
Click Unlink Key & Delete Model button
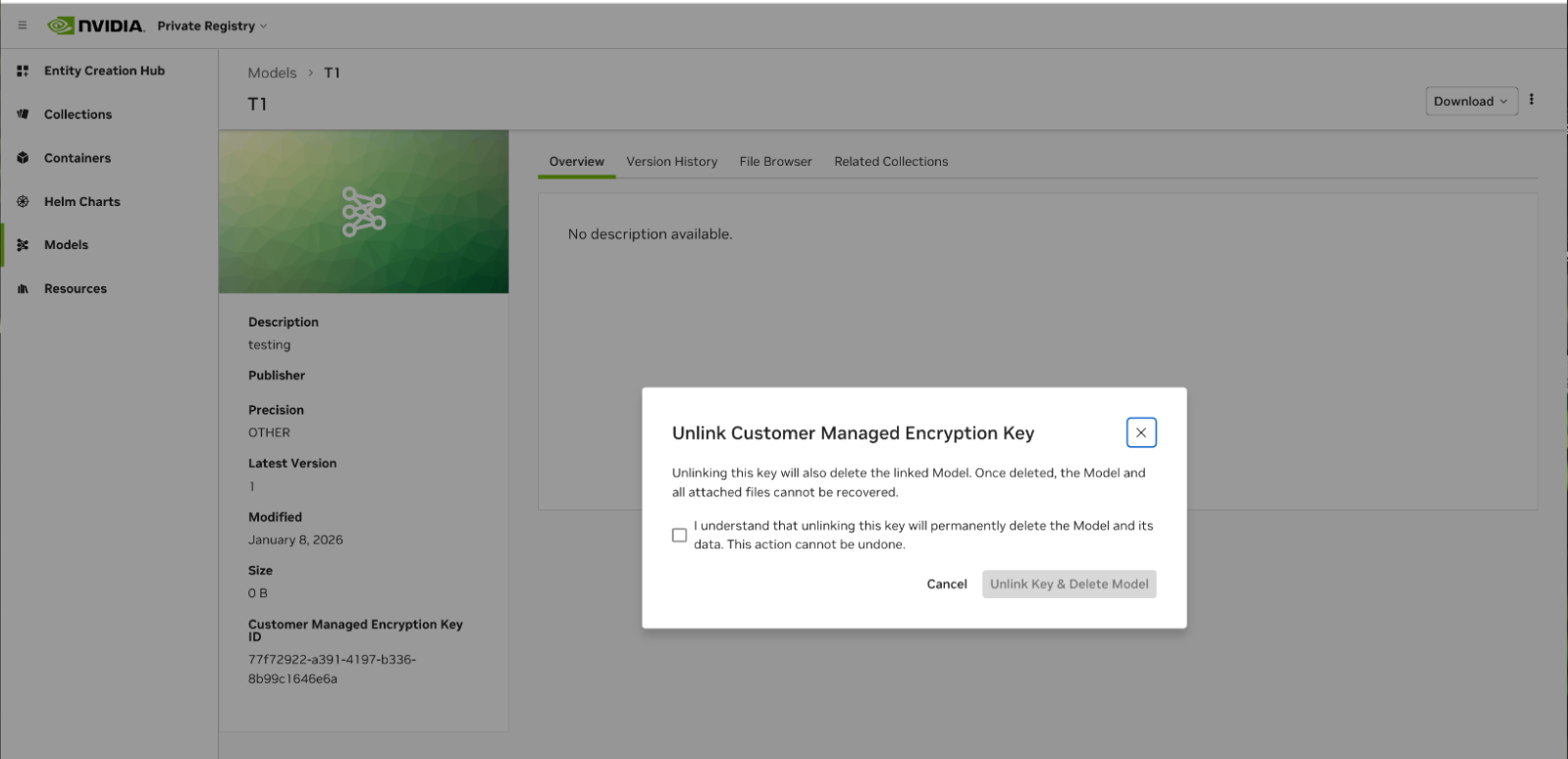(1070, 584)
